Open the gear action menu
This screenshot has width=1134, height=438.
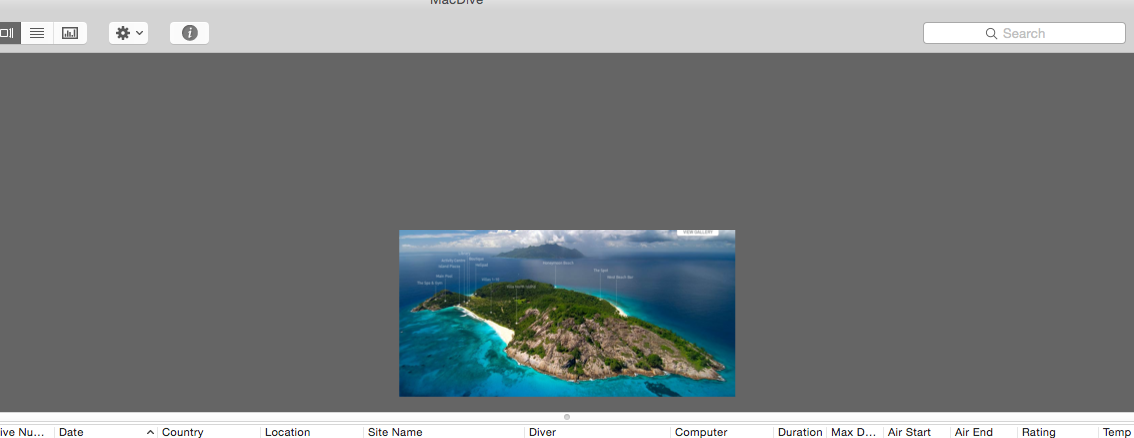point(129,33)
